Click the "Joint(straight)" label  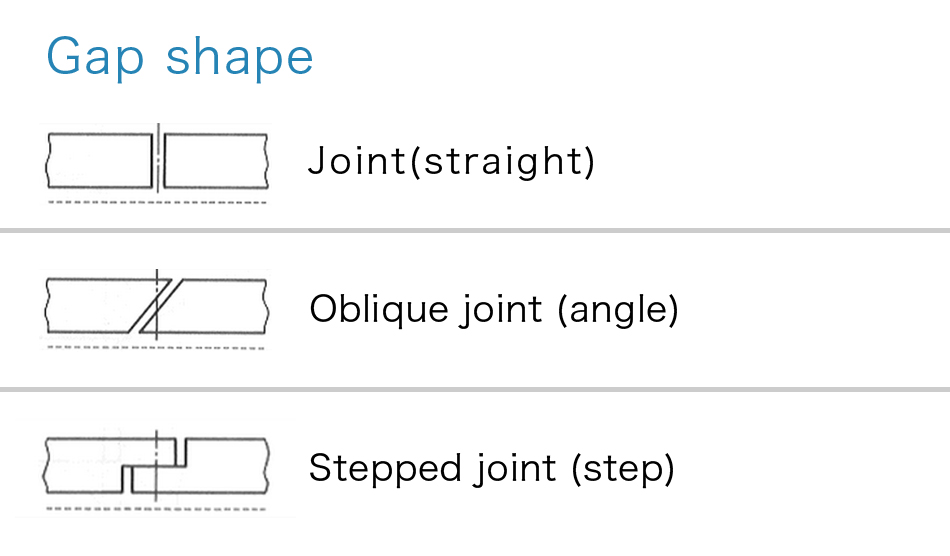tap(451, 161)
